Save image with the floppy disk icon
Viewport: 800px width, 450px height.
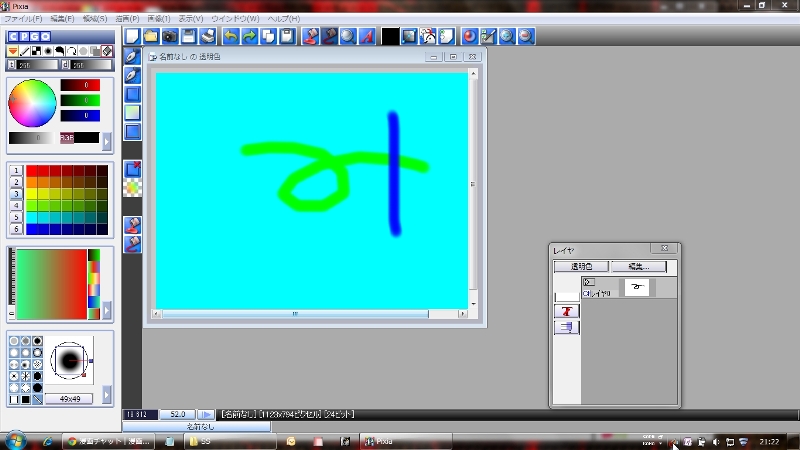pos(188,36)
